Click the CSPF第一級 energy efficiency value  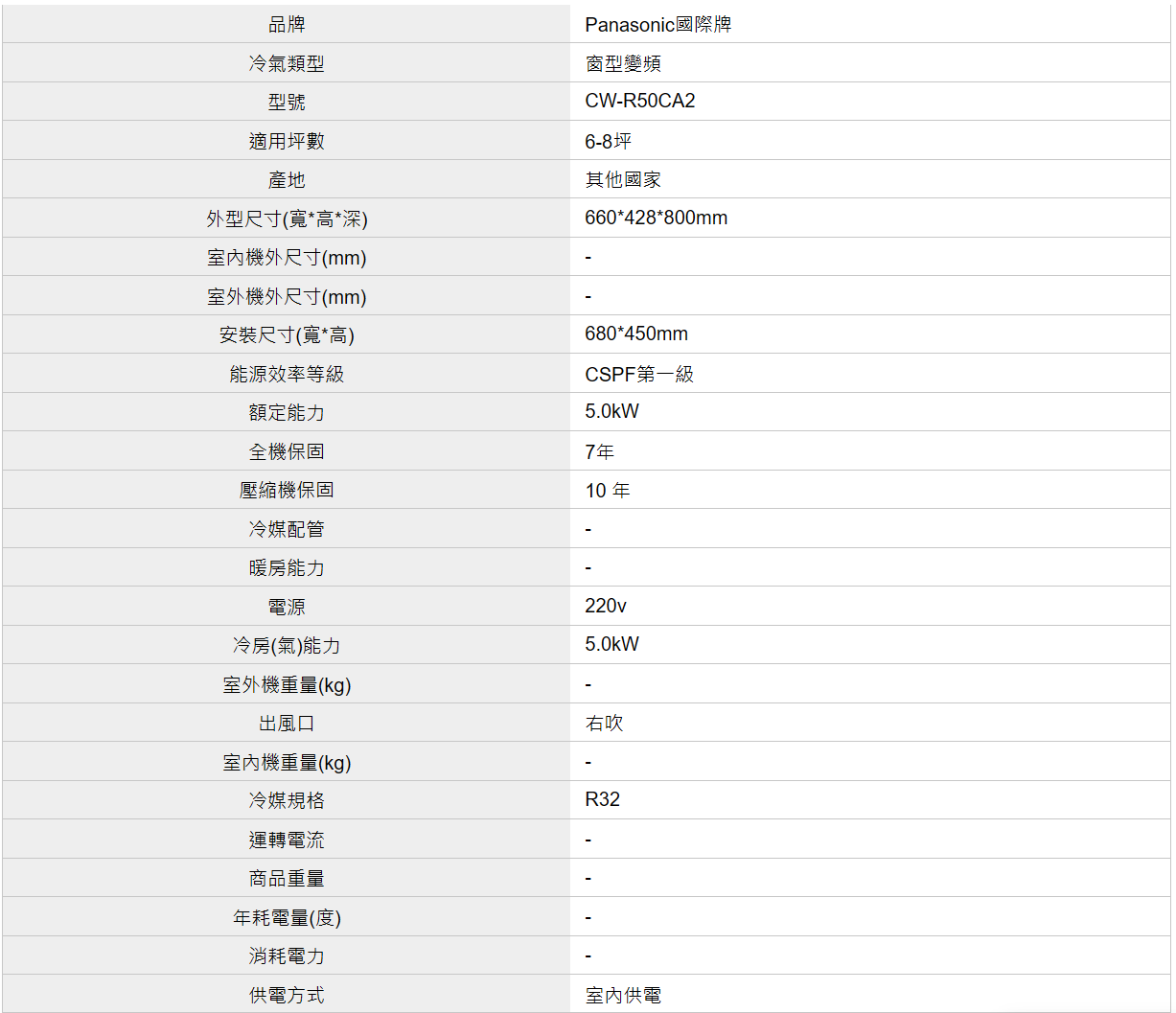[x=638, y=375]
